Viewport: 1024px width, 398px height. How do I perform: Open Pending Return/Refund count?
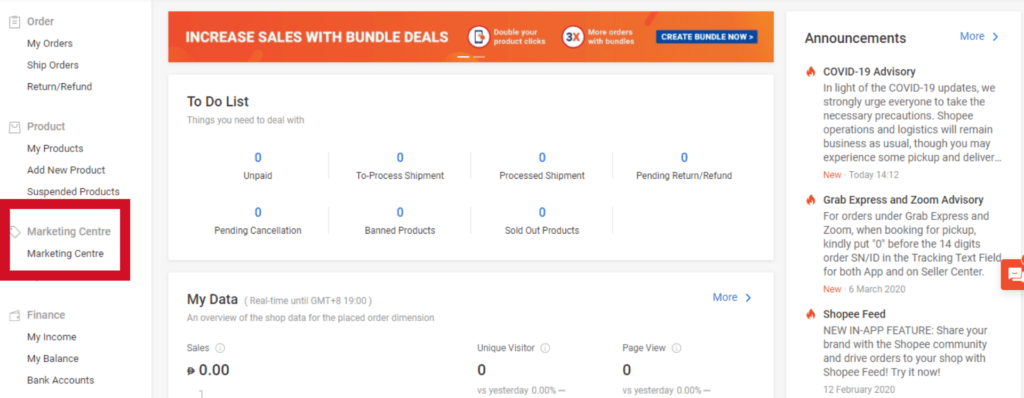click(x=684, y=158)
